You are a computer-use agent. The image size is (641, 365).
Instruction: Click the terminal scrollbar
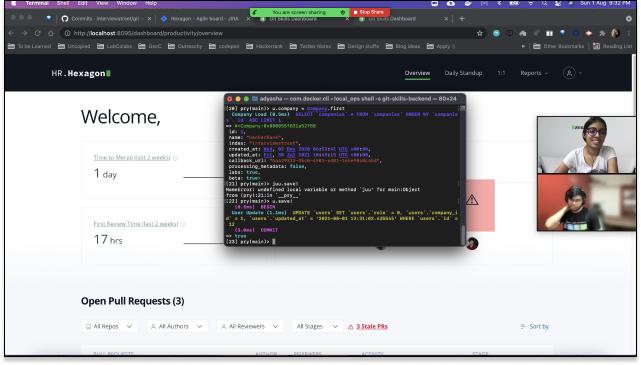[463, 234]
